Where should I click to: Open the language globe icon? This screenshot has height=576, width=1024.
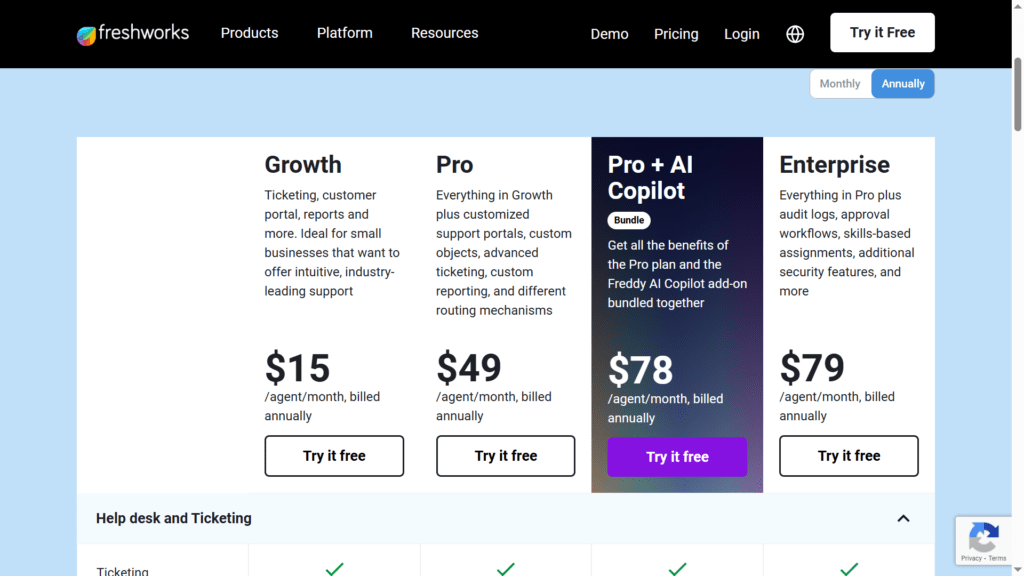click(795, 34)
